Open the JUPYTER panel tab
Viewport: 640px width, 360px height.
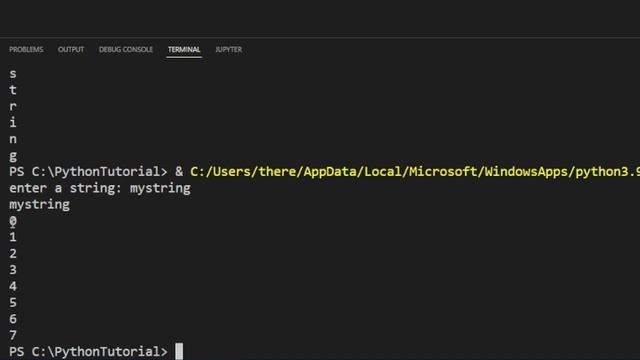tap(229, 49)
